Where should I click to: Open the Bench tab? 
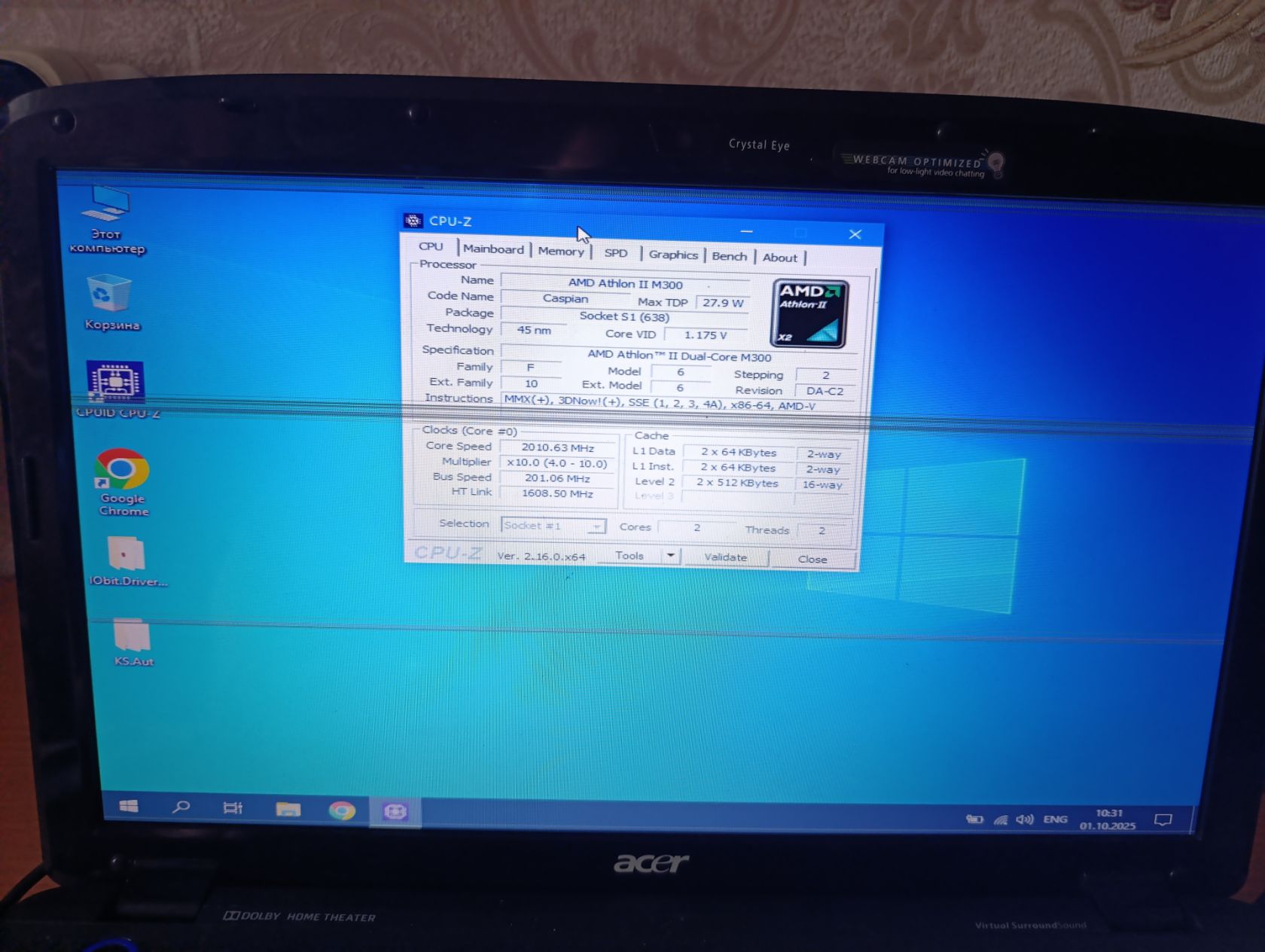click(730, 256)
